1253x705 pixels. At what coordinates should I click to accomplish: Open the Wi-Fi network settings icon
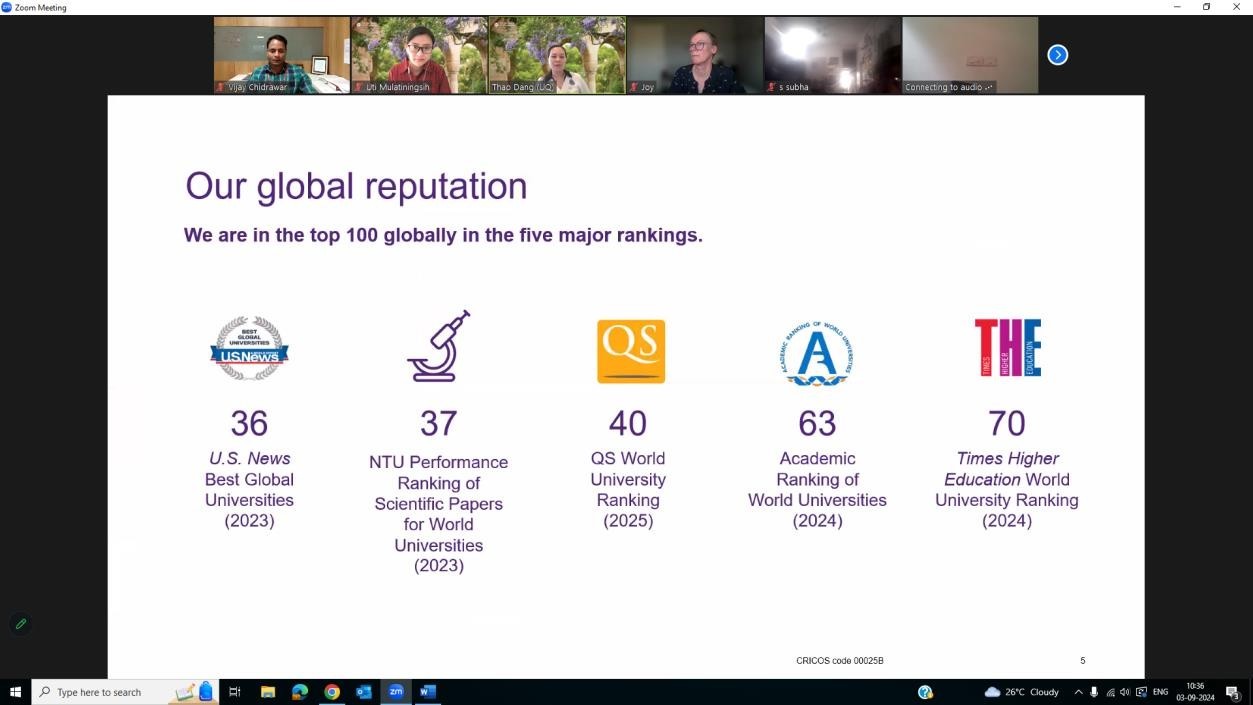click(x=1110, y=692)
